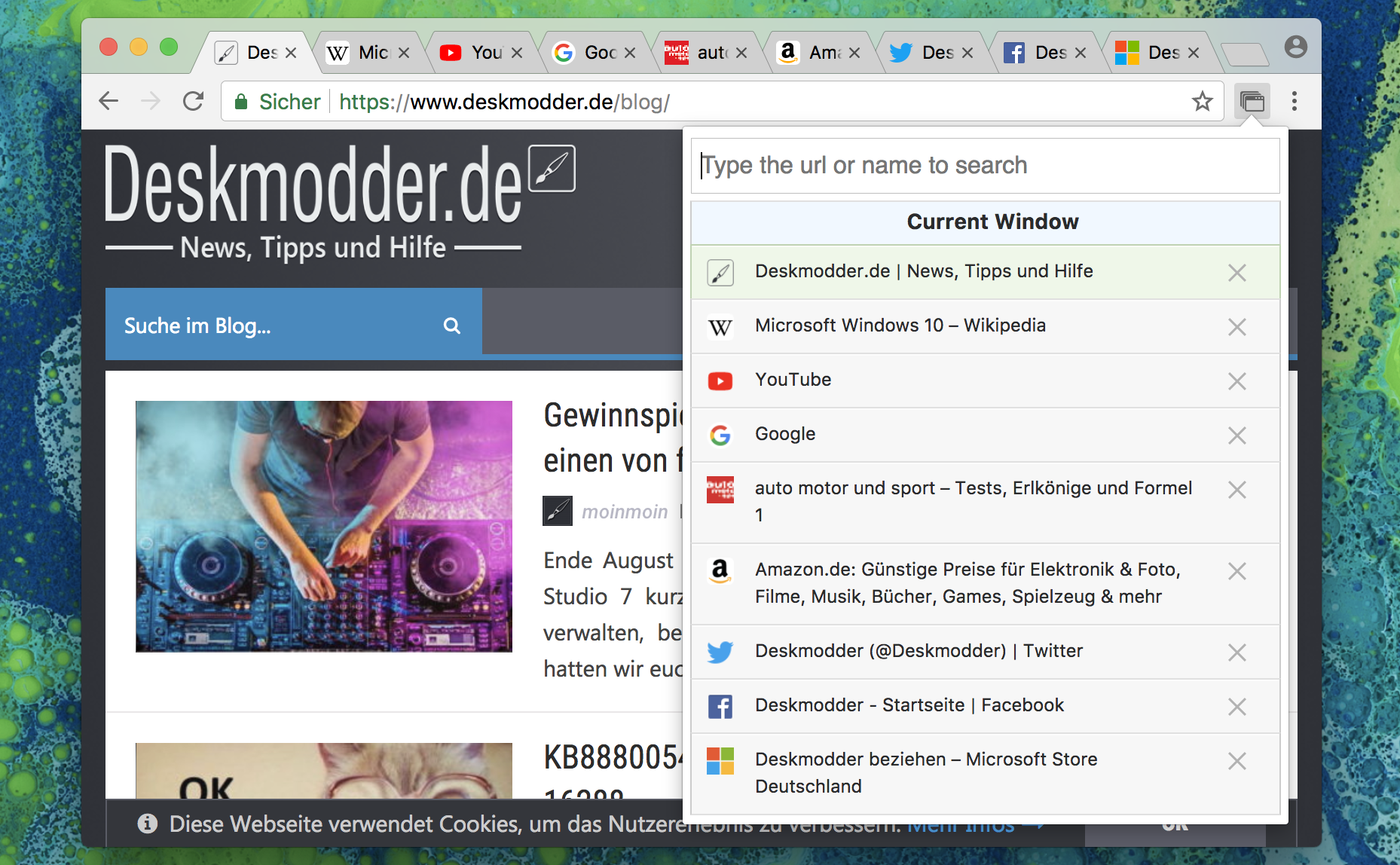Close the Wikipedia entry in tab list
Viewport: 1400px width, 865px height.
(x=1236, y=327)
